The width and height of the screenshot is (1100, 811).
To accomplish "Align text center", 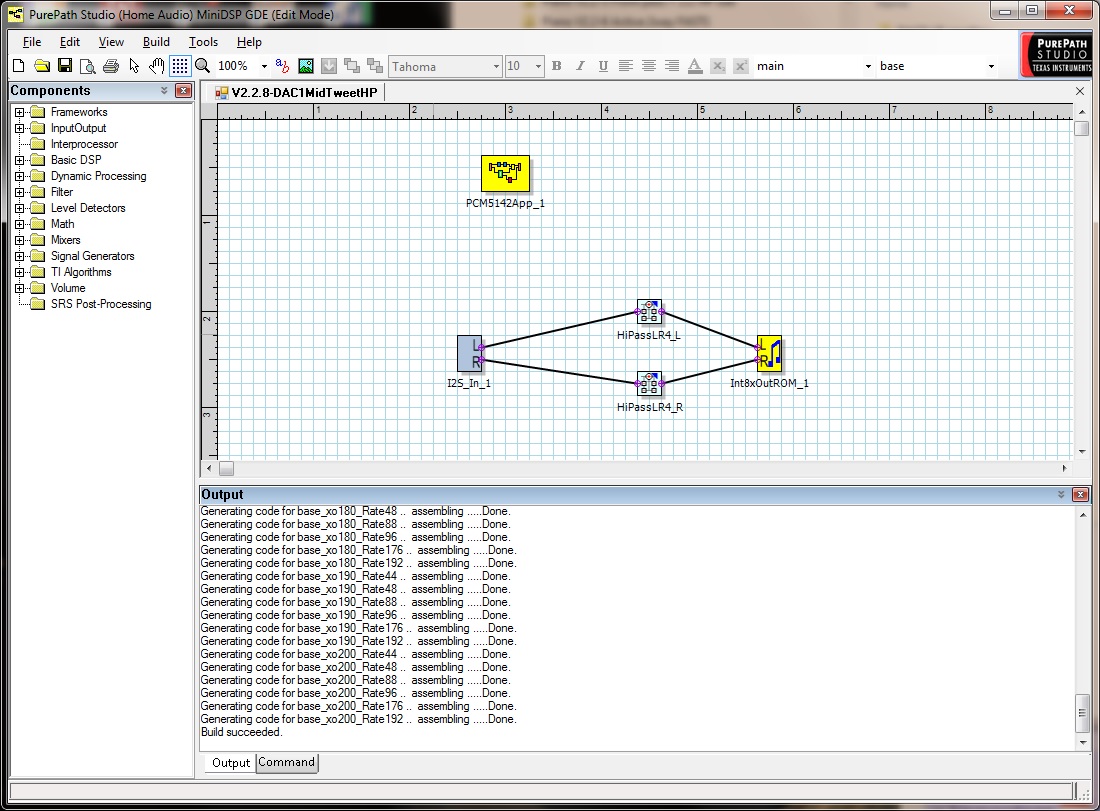I will (x=649, y=66).
